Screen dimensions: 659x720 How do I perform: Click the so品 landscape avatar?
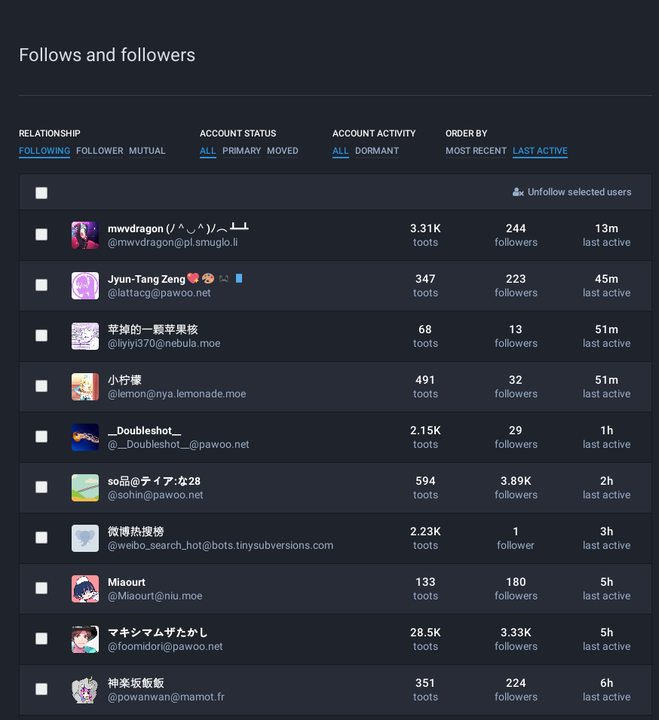(85, 488)
